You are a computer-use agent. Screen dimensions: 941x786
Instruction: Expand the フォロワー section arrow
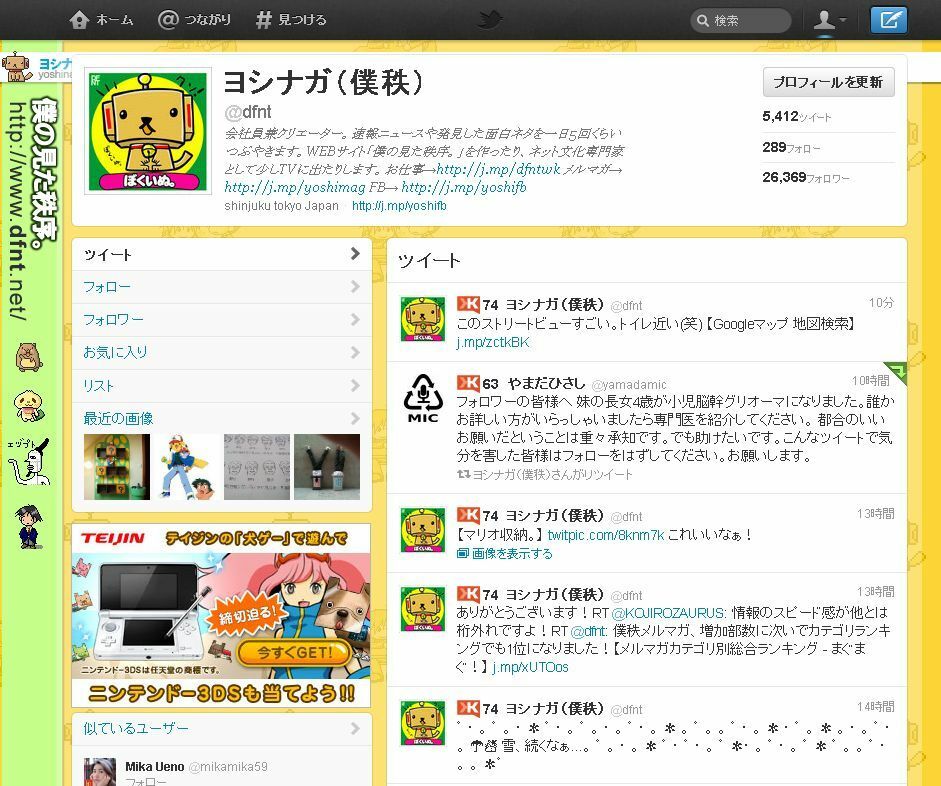pyautogui.click(x=355, y=320)
